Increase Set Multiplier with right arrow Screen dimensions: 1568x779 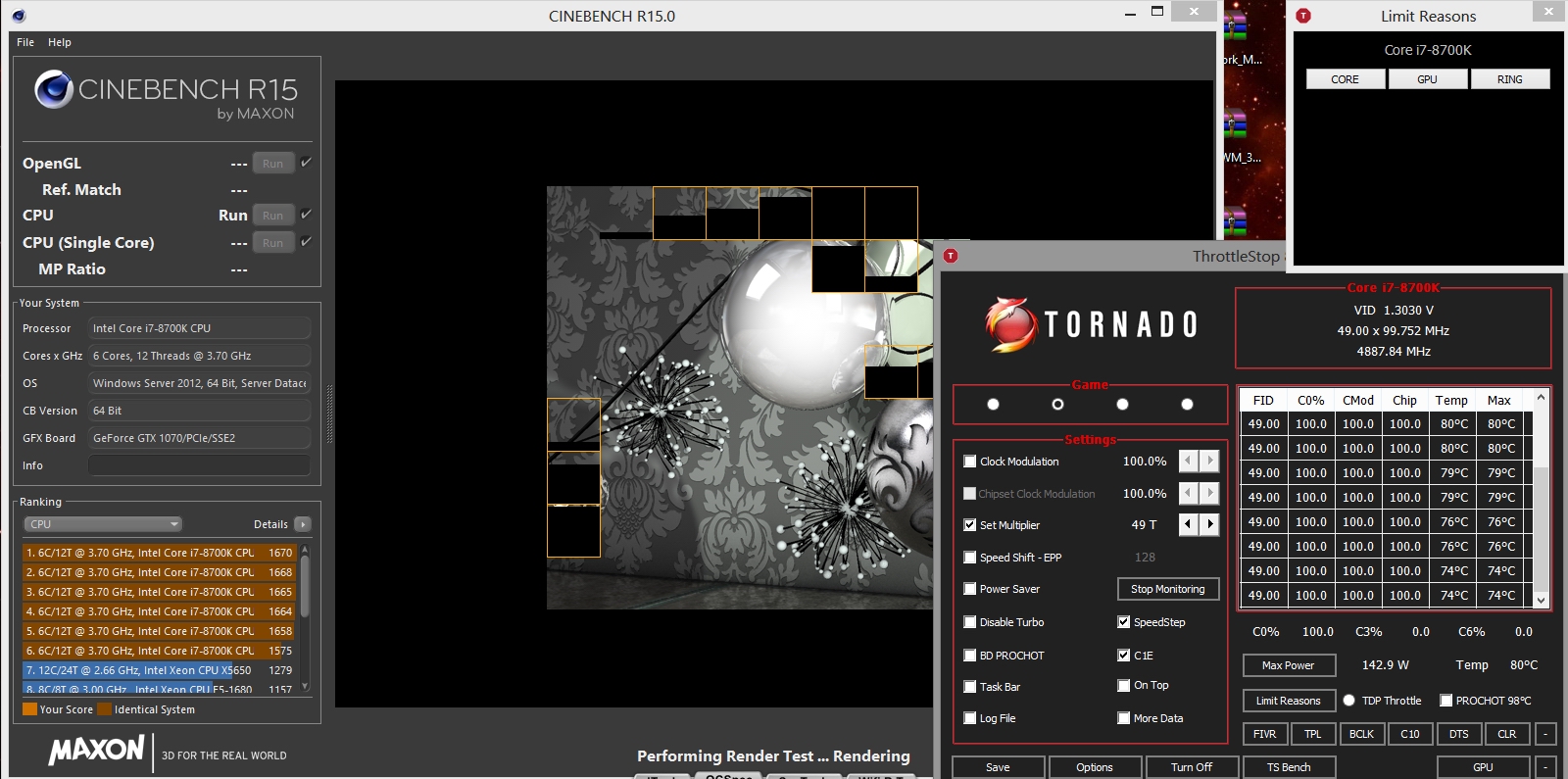pos(1210,524)
